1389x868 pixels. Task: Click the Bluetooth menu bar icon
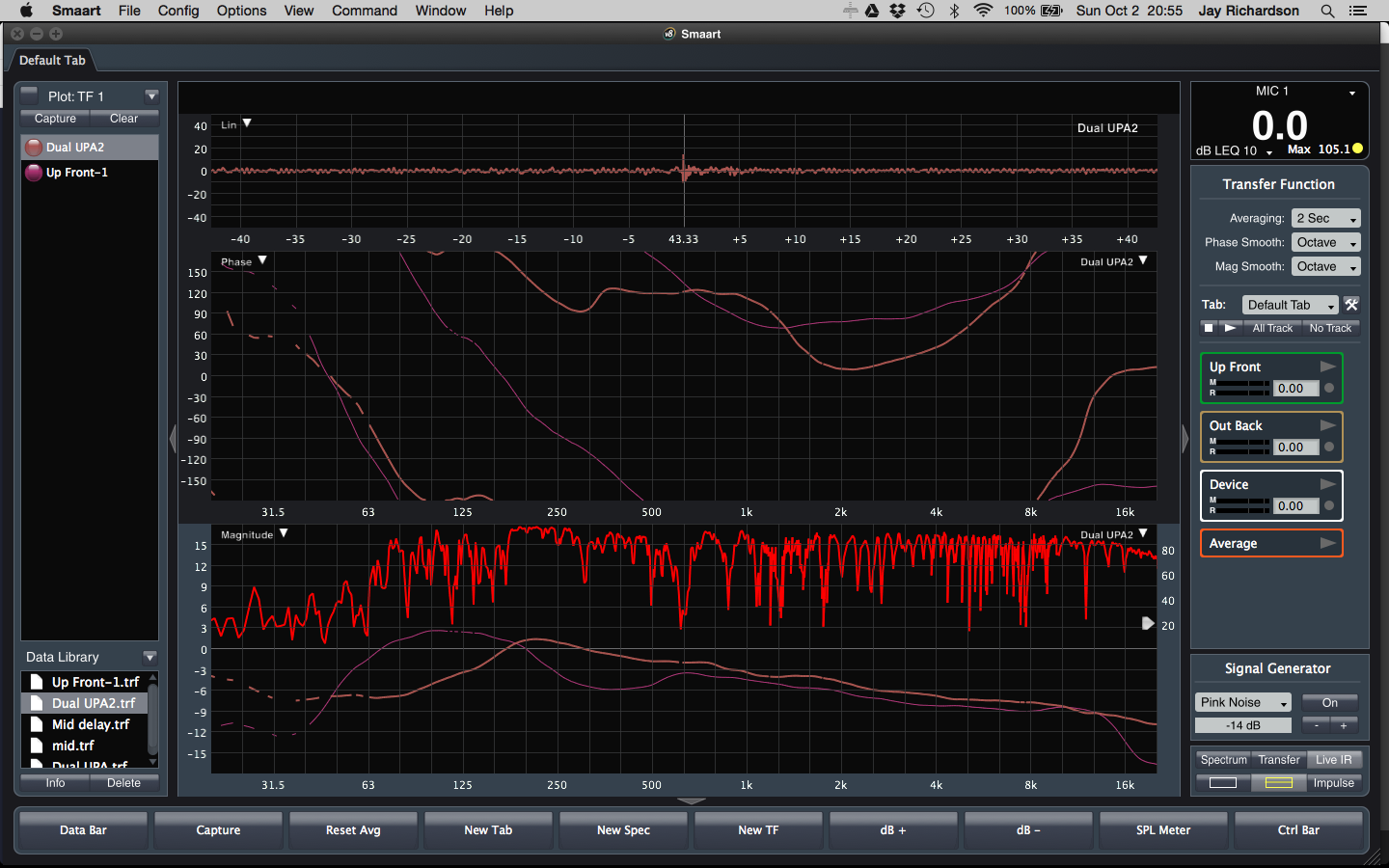pos(954,11)
